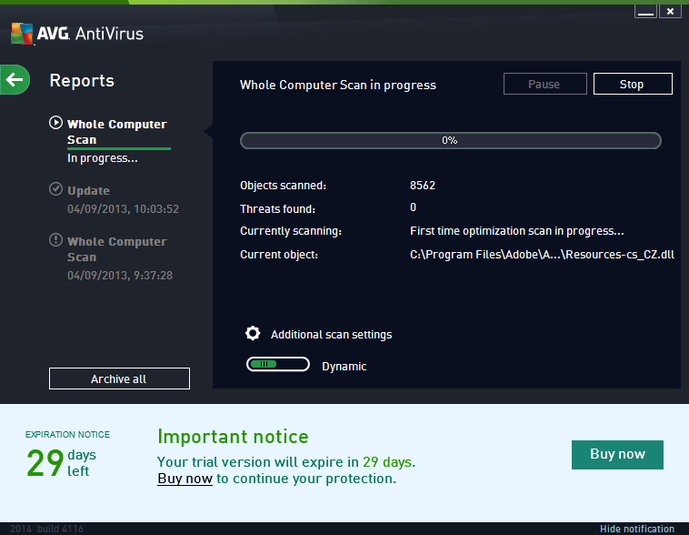The height and width of the screenshot is (535, 689).
Task: Click the 'First time optimization scan in progress...' text
Action: click(517, 231)
